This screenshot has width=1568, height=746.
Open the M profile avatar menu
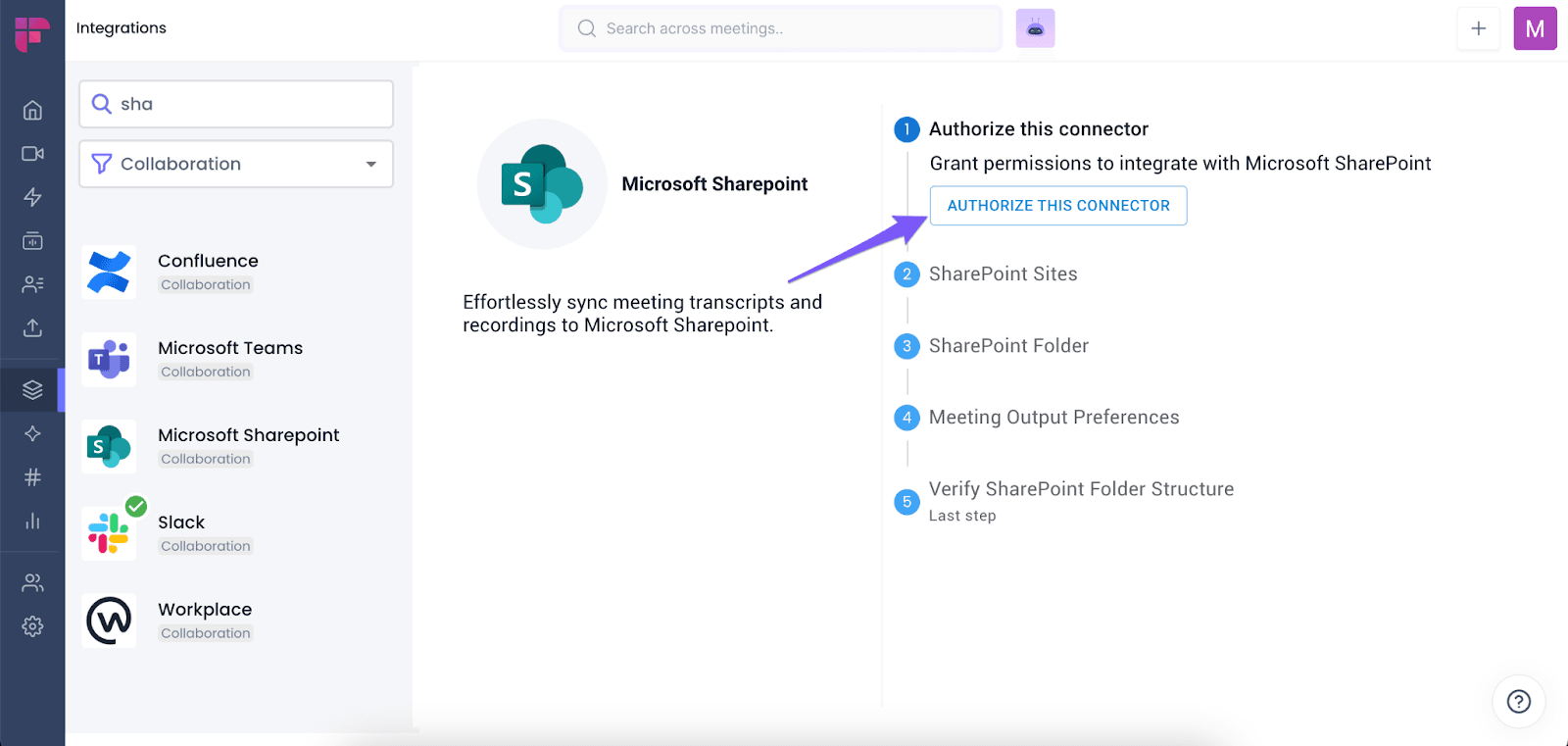pos(1535,28)
